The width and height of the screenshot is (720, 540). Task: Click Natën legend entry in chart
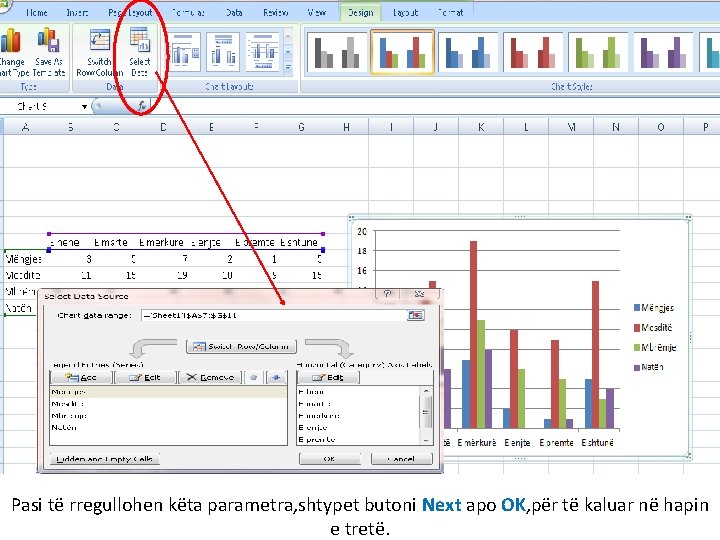click(x=648, y=367)
